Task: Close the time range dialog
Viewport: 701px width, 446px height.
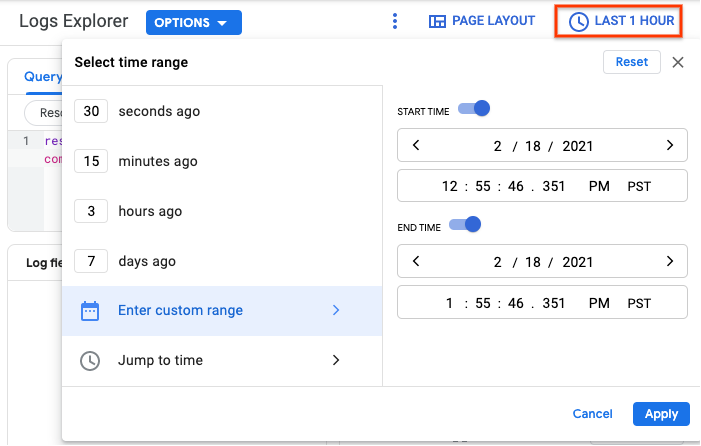Action: (x=678, y=62)
